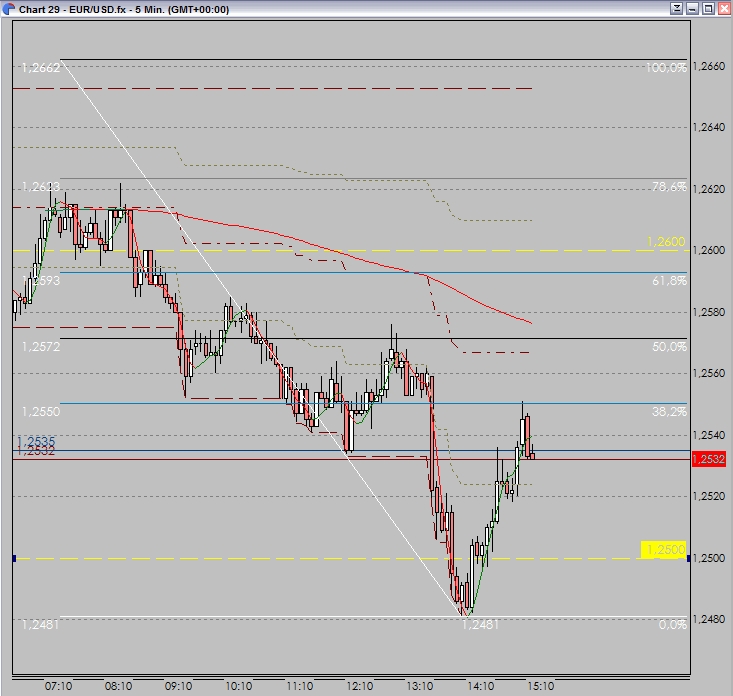Maximize the Chart 29 window
The image size is (733, 696).
click(708, 8)
